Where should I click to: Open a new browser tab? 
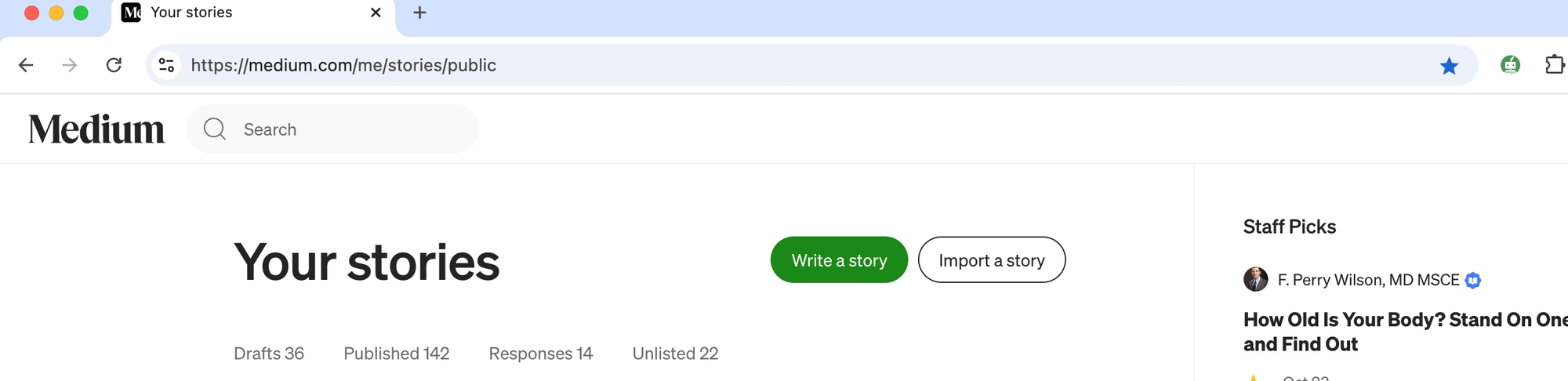click(420, 13)
